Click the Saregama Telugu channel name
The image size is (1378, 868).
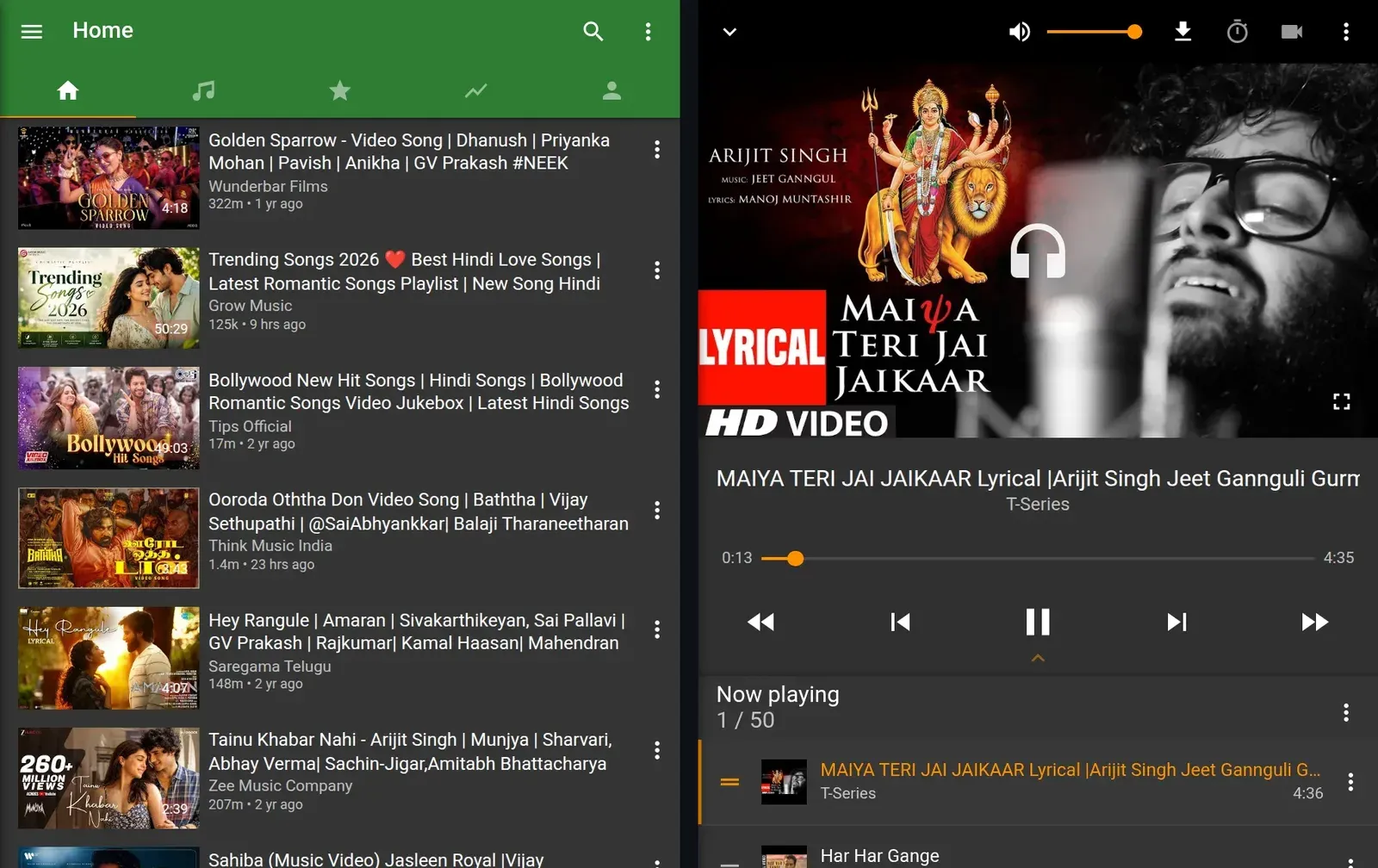tap(270, 666)
